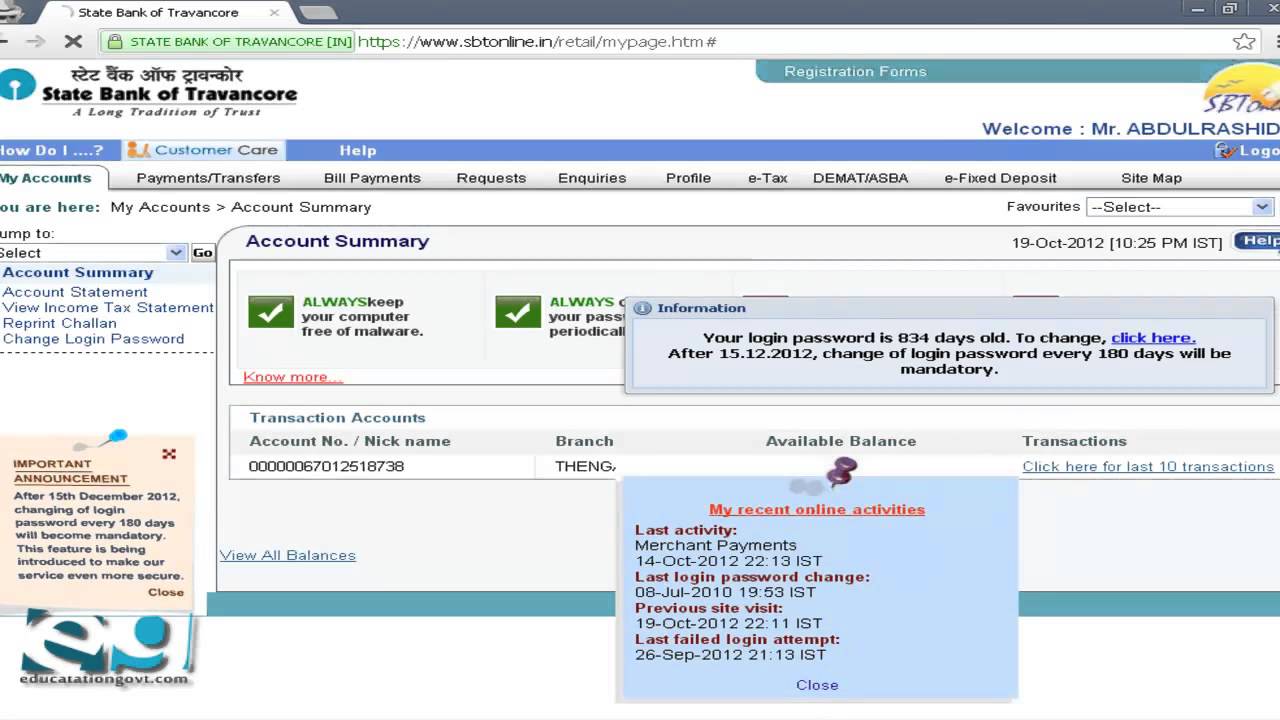
Task: Click '26-Sep-2012 21:13 IST' failed login time
Action: coord(730,655)
